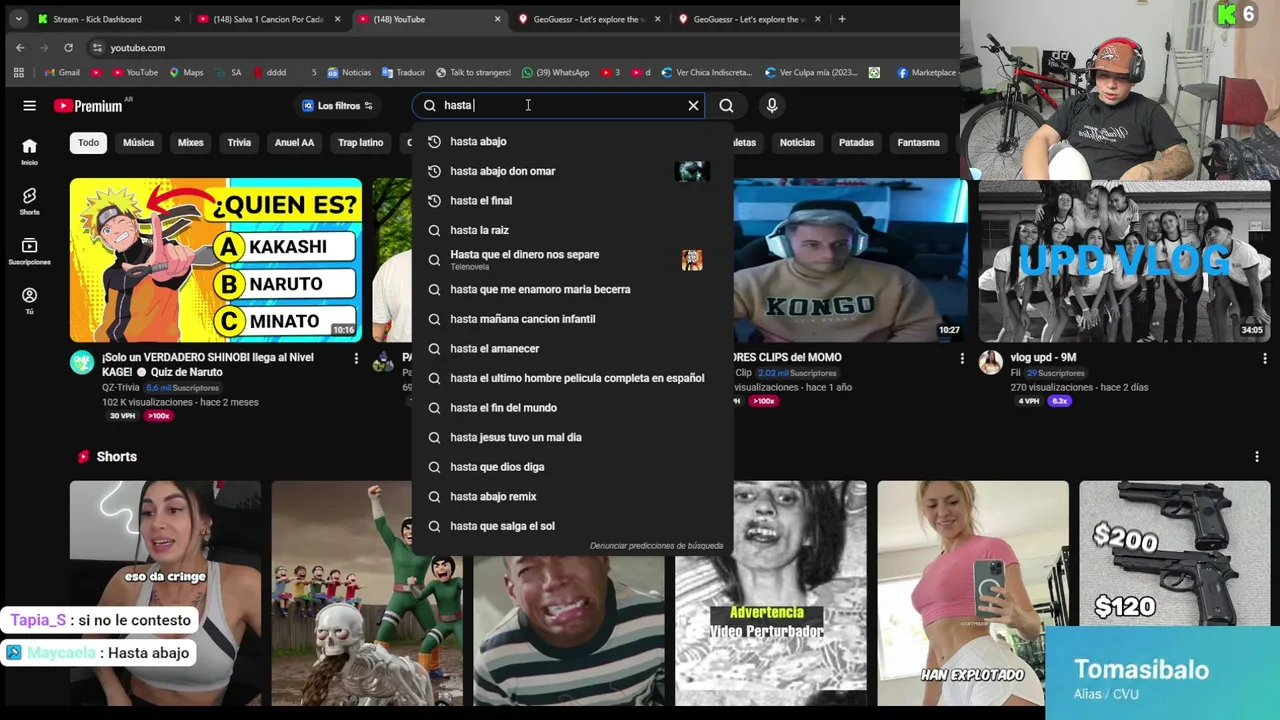Viewport: 1280px width, 720px height.
Task: Select the Mixes filter chip
Action: [x=190, y=142]
